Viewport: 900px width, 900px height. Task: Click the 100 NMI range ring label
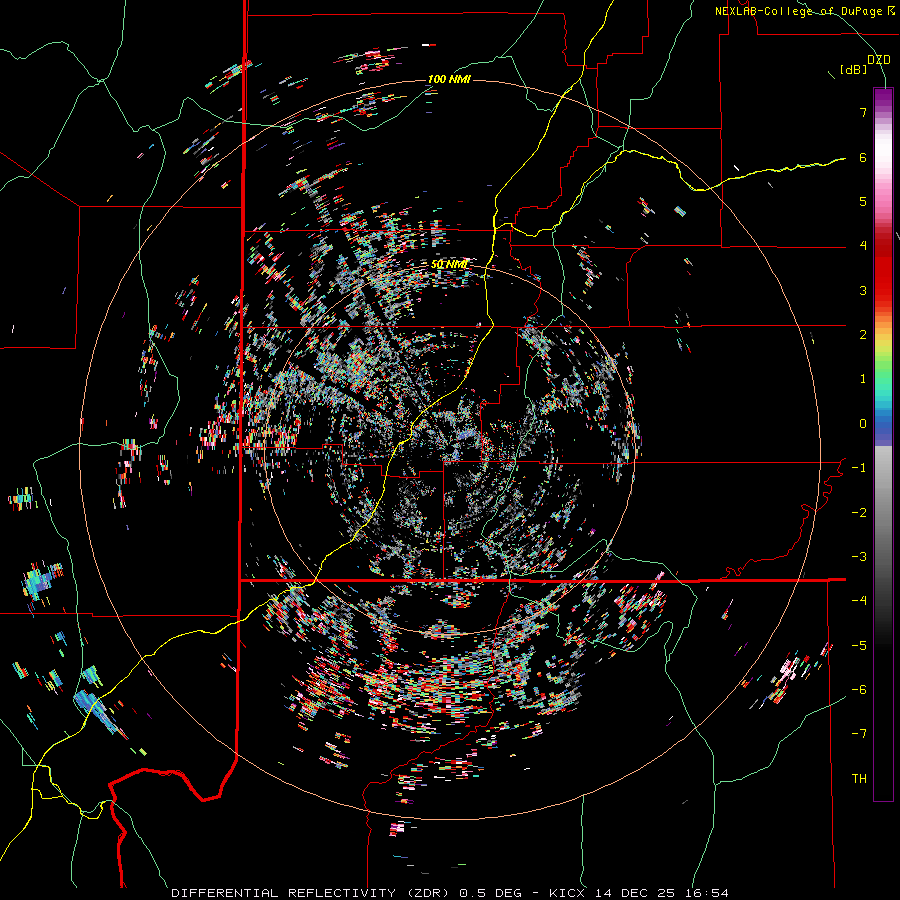click(x=449, y=79)
